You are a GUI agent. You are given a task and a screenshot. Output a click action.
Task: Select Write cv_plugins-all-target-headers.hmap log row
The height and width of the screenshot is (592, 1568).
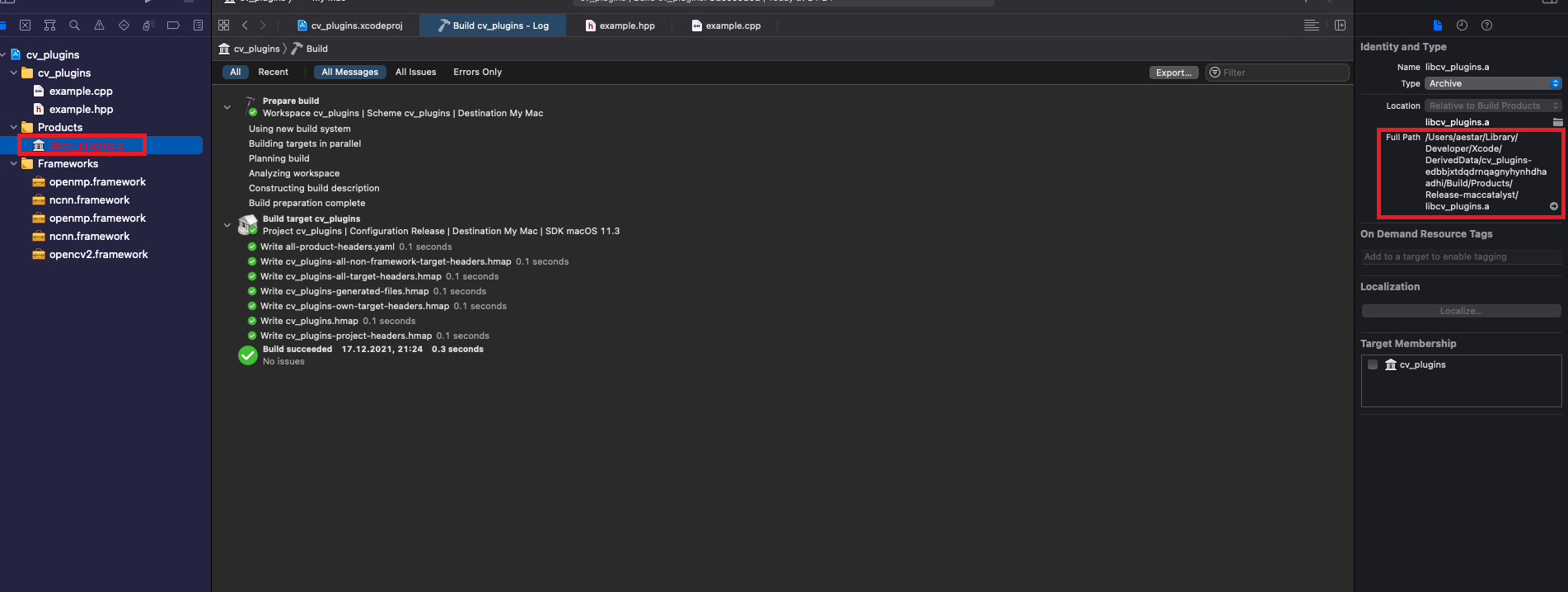pyautogui.click(x=380, y=276)
